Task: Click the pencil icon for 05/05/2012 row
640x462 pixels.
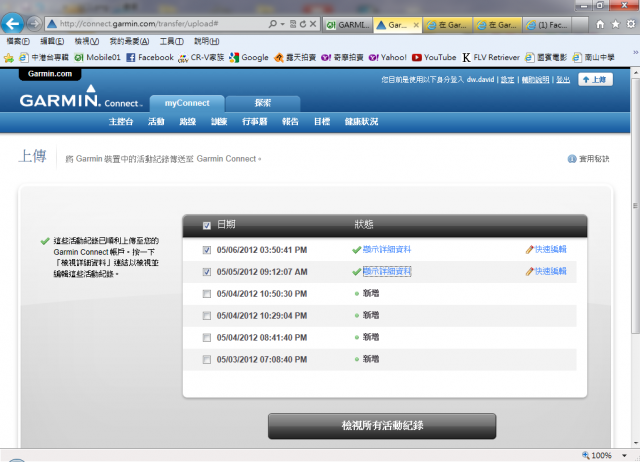Action: point(529,271)
